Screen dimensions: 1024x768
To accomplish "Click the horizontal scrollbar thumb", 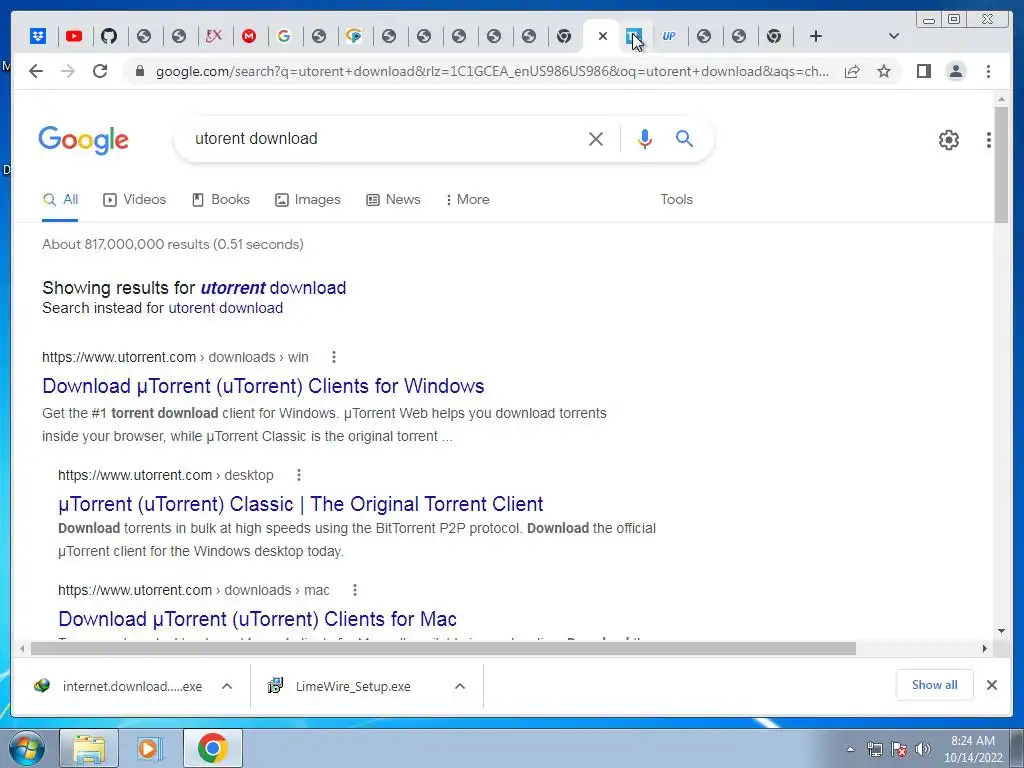I will pyautogui.click(x=443, y=648).
